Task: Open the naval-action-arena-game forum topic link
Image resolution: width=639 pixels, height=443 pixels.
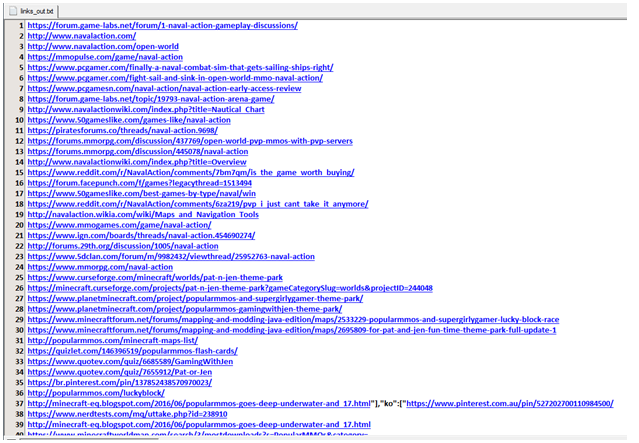Action: coord(151,99)
